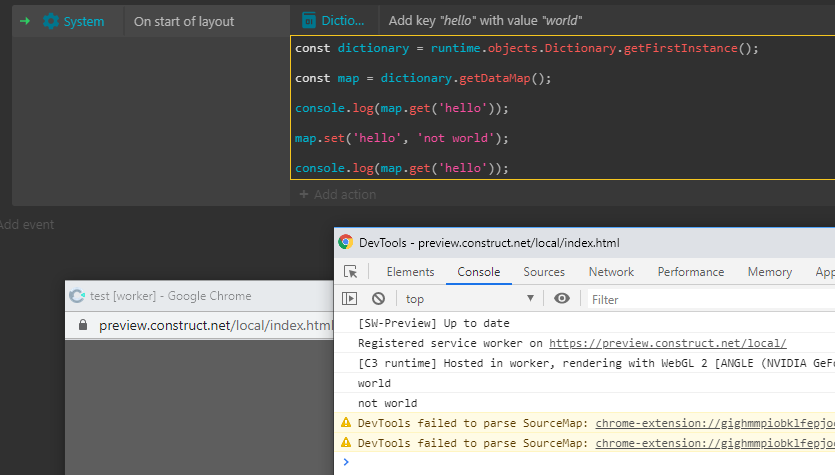Select the Dictionary action object label
This screenshot has height=475, width=835.
(343, 20)
